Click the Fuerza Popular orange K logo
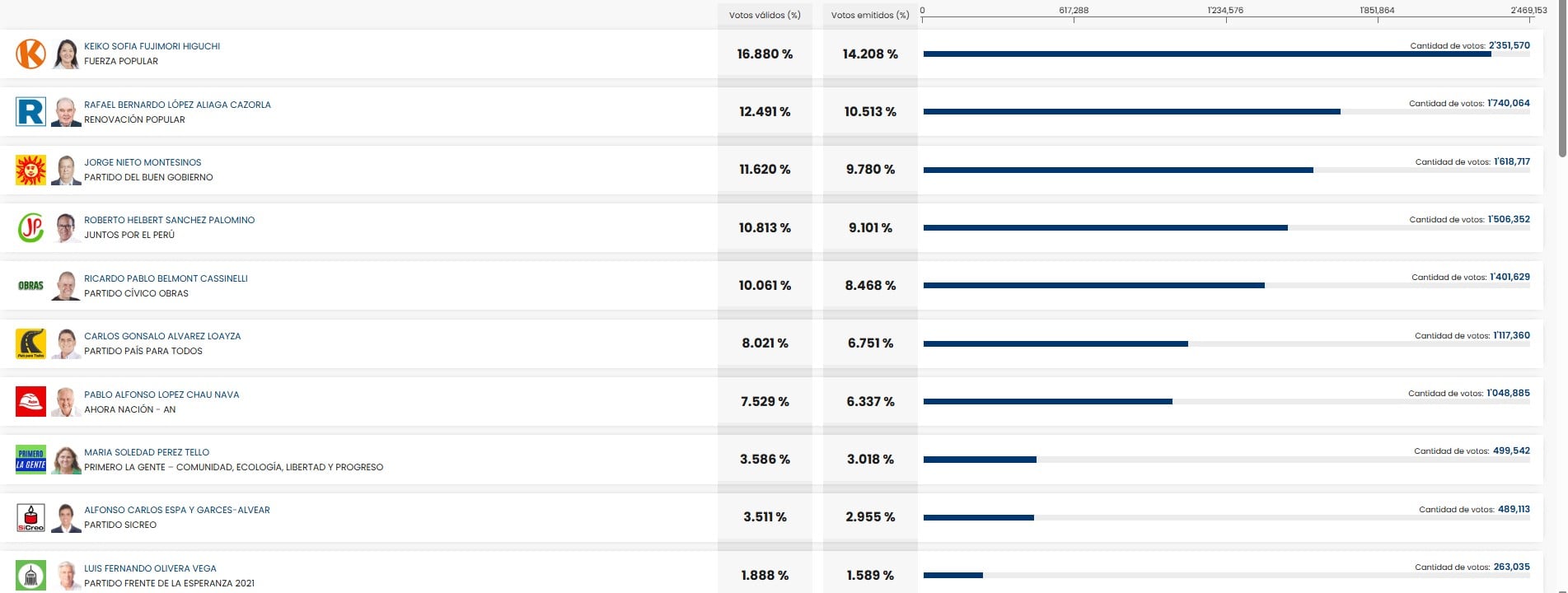The image size is (1568, 593). (x=30, y=54)
